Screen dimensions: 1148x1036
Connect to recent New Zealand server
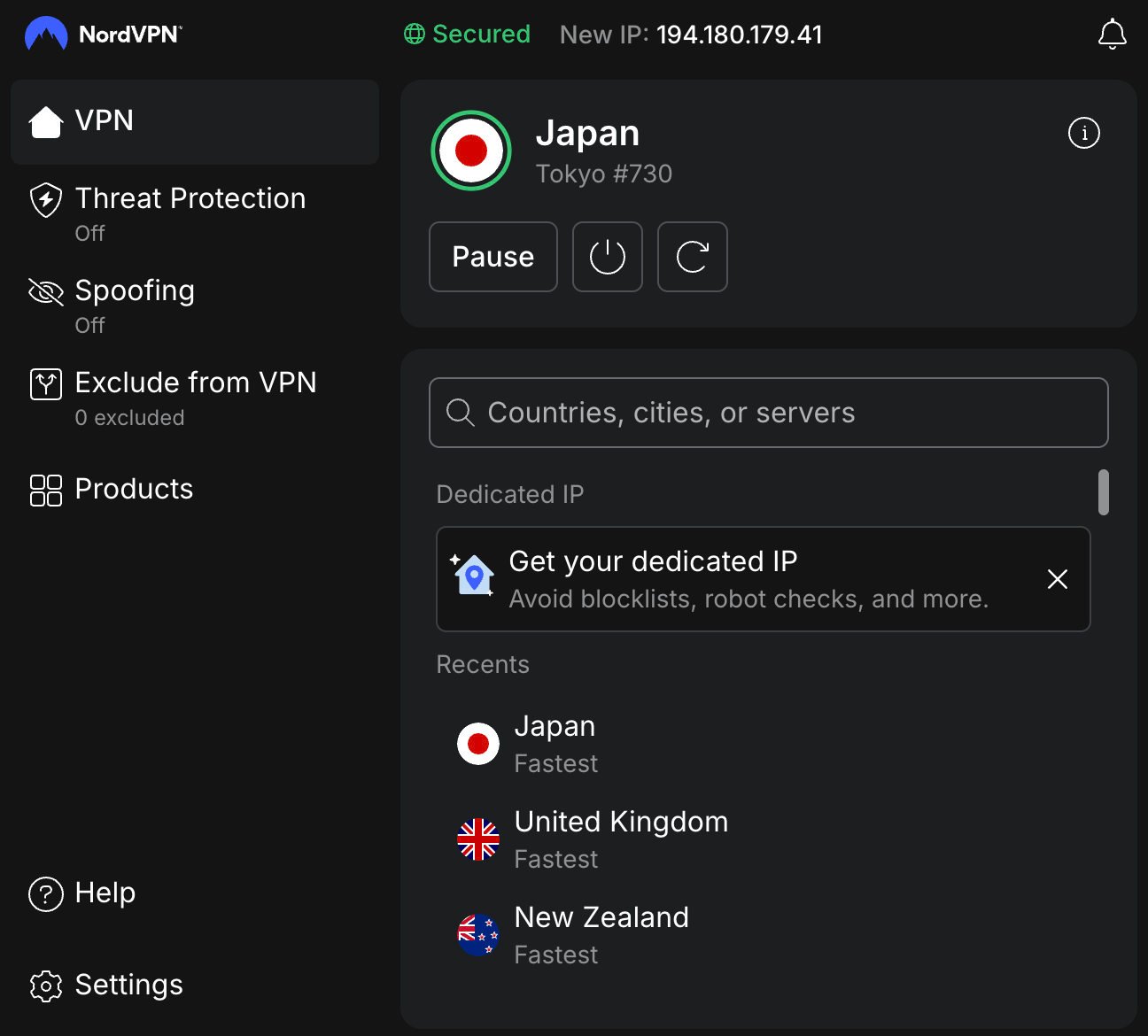pyautogui.click(x=764, y=935)
